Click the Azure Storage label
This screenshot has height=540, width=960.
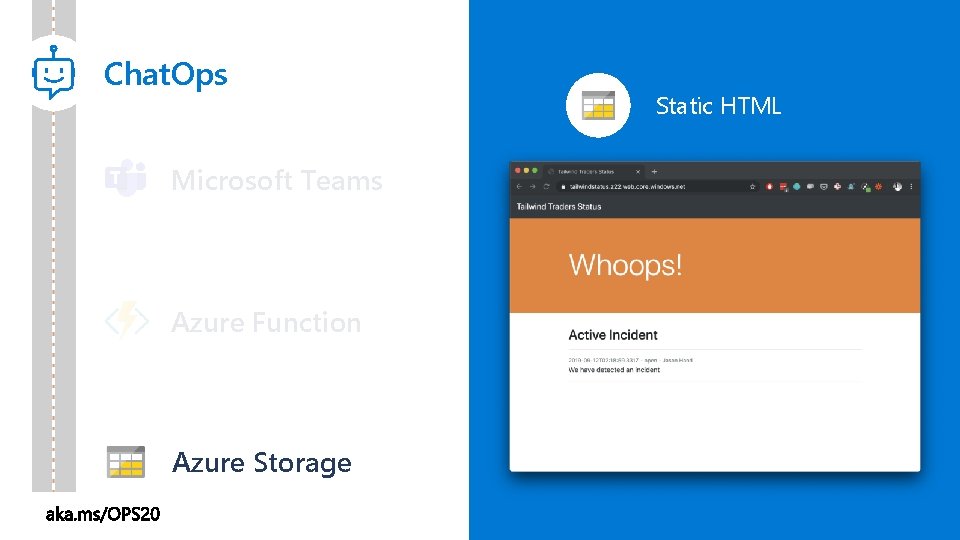point(262,462)
